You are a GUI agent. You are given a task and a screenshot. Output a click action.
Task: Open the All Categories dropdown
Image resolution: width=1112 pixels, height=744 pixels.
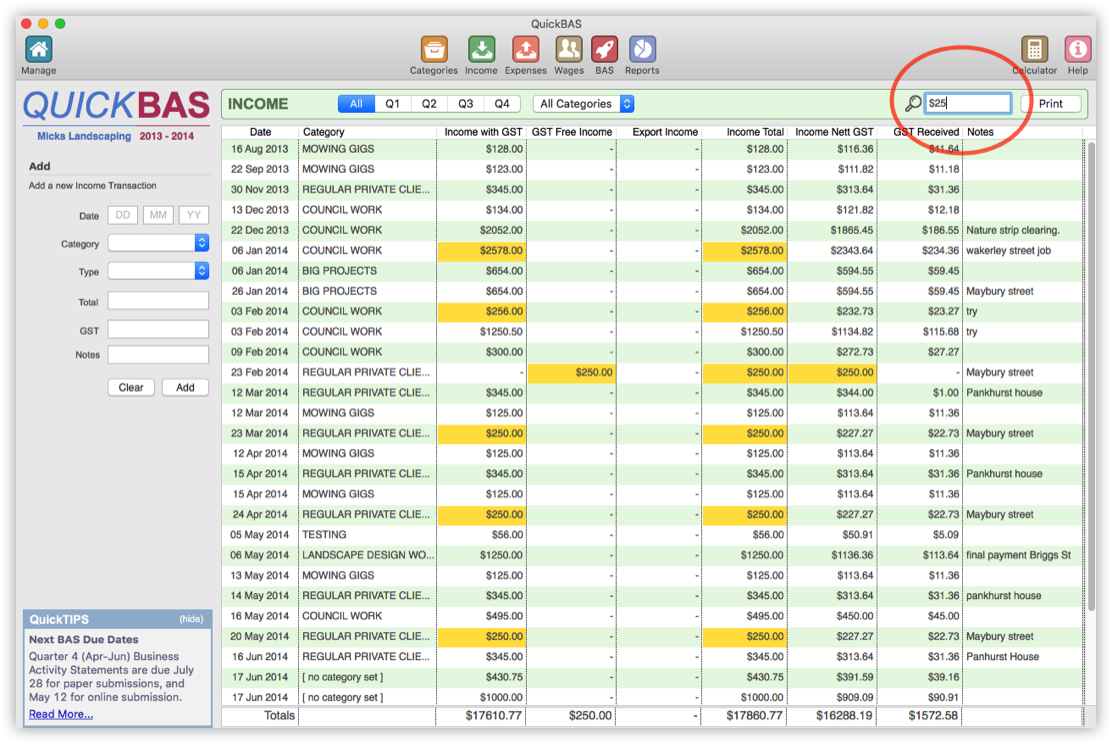pos(583,103)
